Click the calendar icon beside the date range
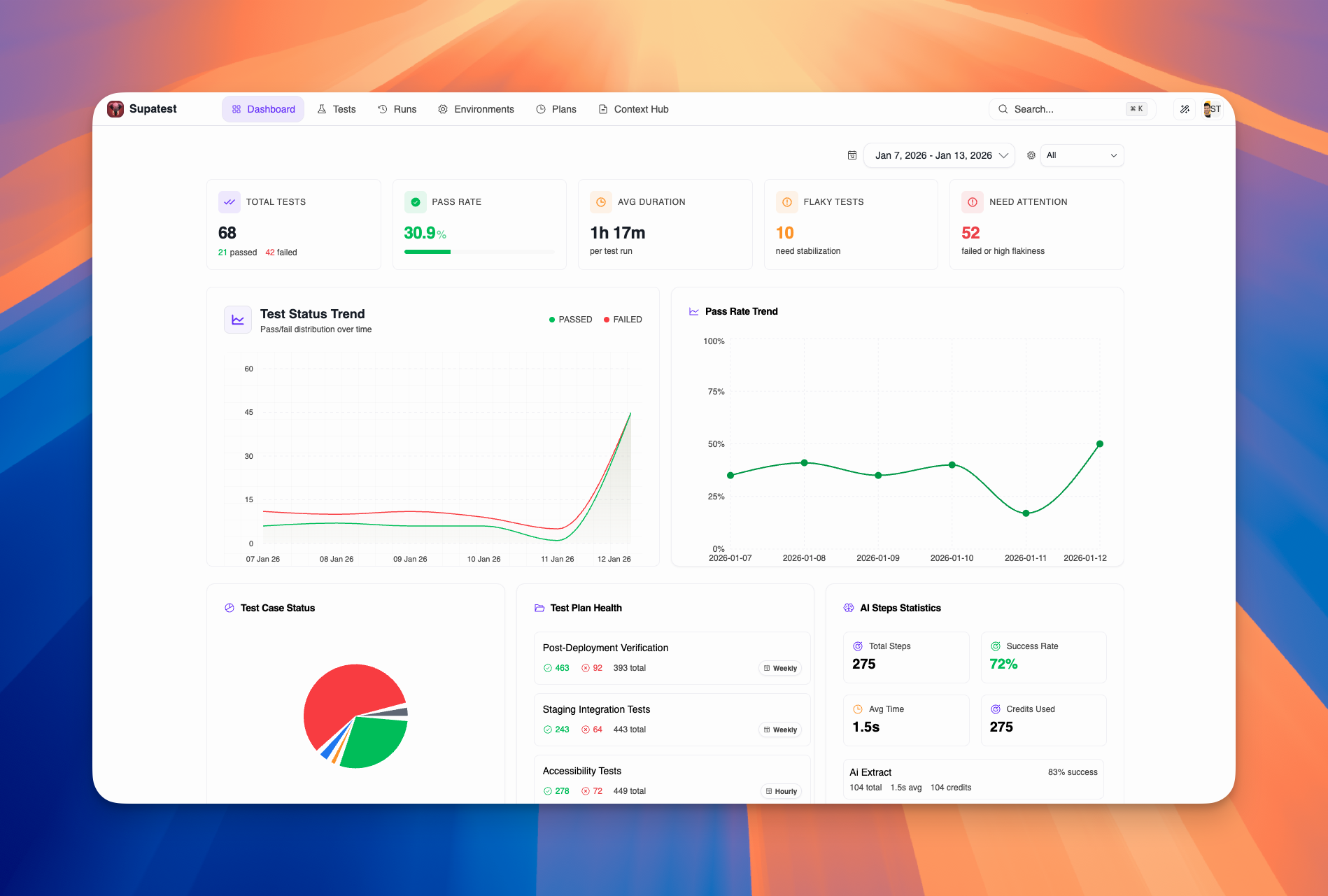This screenshot has height=896, width=1328. pyautogui.click(x=852, y=155)
